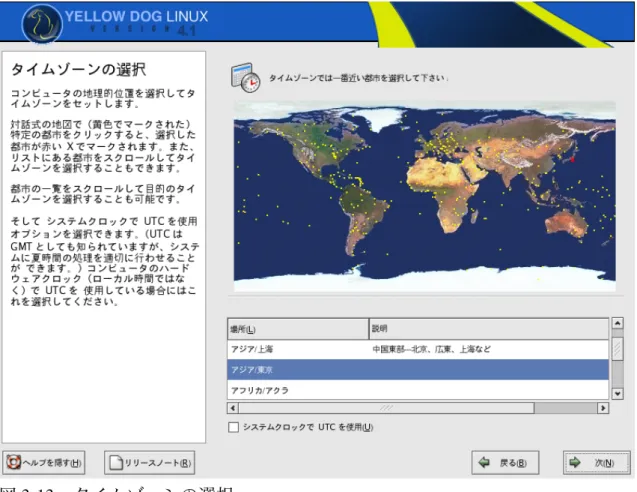Enable システムクロックで UTC を使用 checkbox
637x492 pixels.
(234, 427)
